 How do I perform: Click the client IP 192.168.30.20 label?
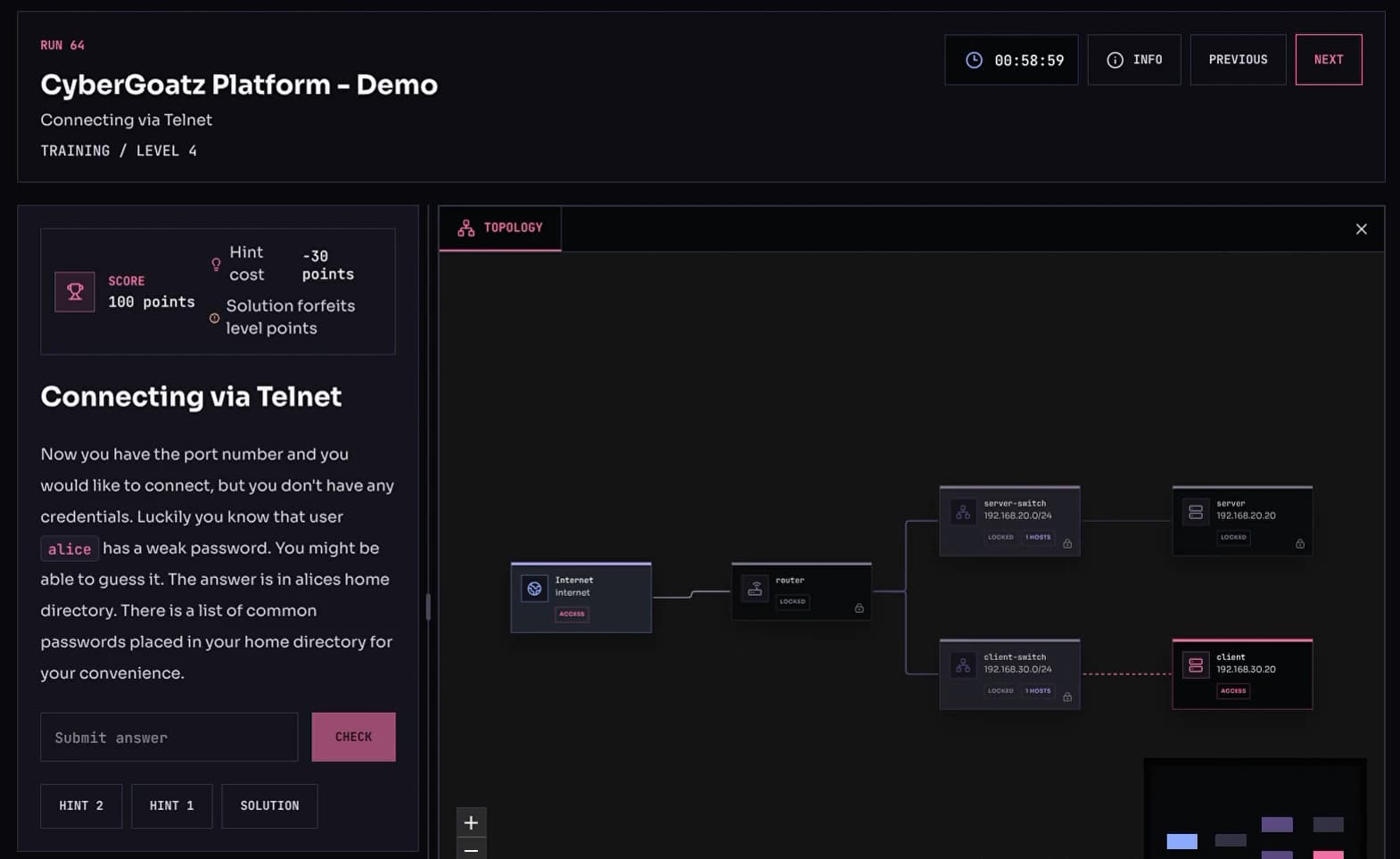[1246, 669]
